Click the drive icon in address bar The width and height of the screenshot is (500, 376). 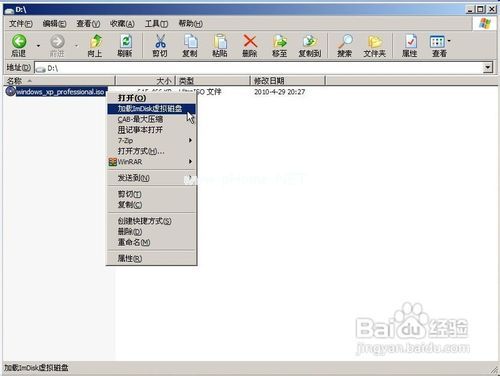point(41,69)
